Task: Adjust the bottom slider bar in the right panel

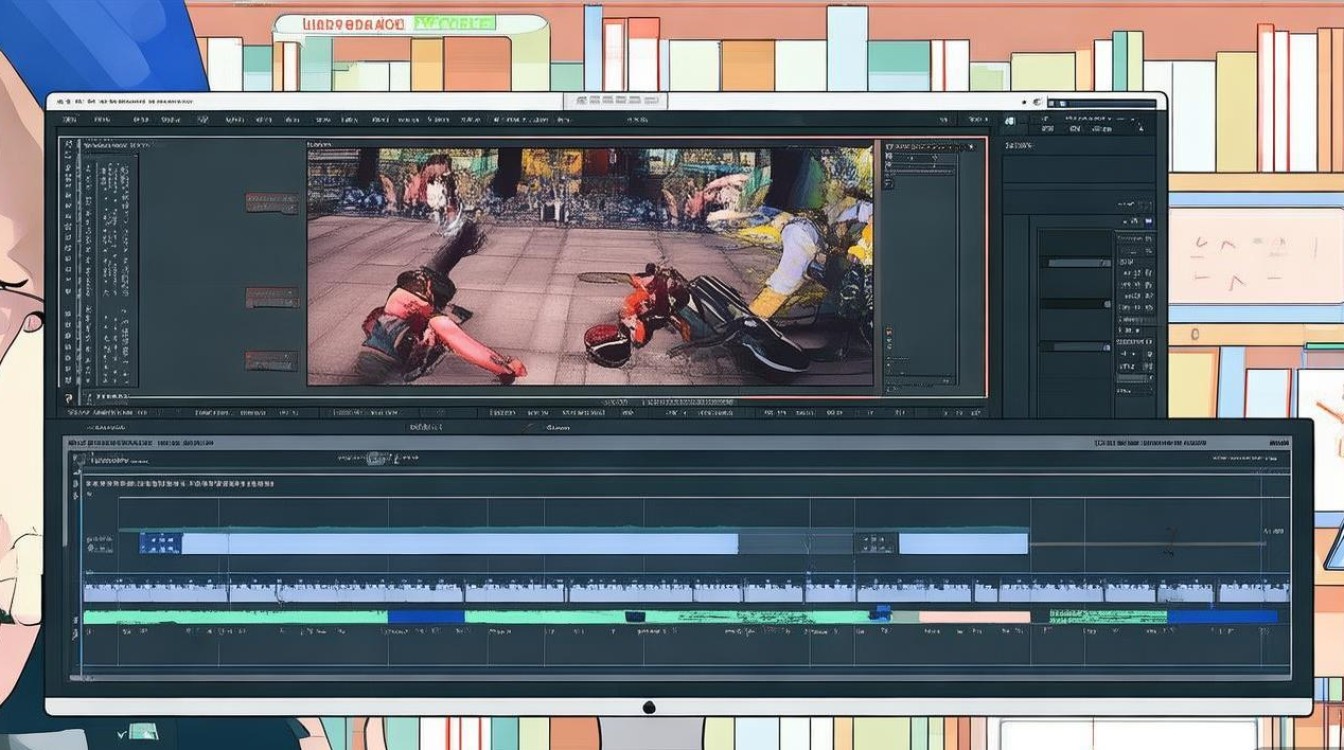Action: [1076, 346]
